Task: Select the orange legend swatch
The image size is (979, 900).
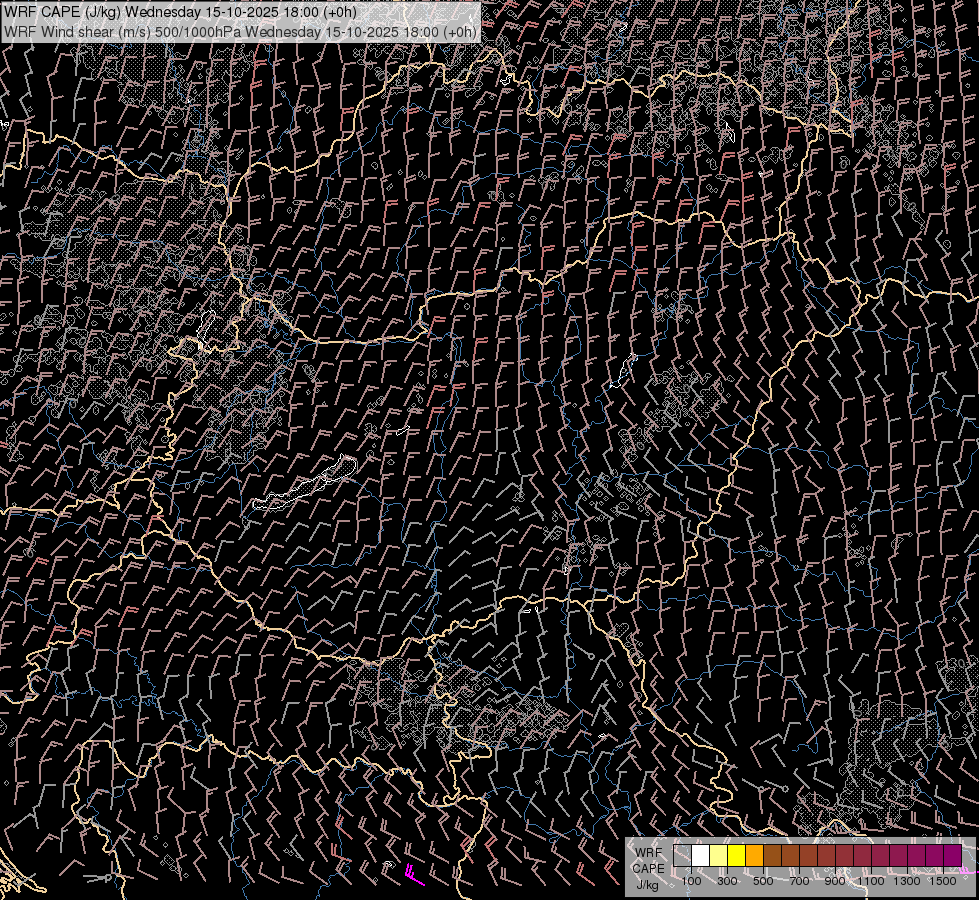Action: 754,856
